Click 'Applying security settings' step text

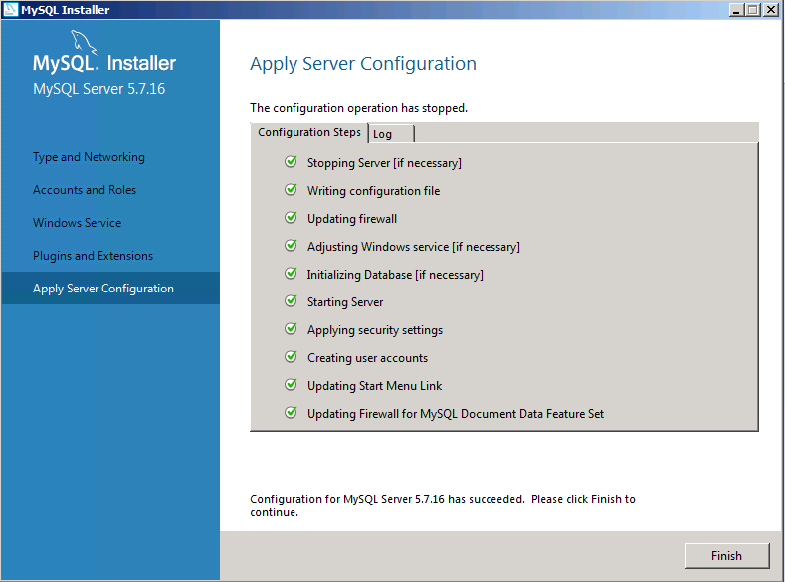(375, 330)
